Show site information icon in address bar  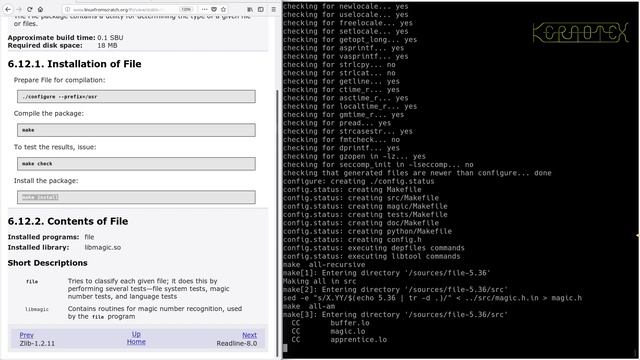[x=68, y=9]
